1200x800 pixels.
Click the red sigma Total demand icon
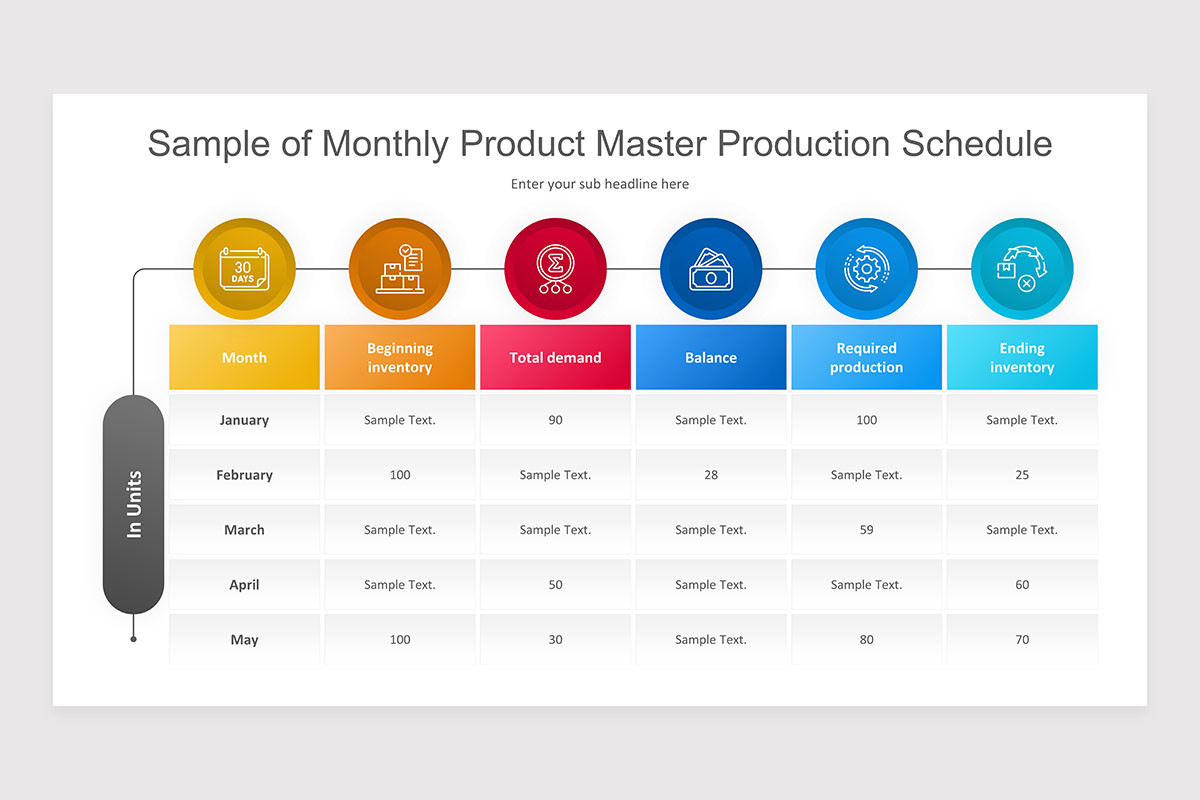click(x=555, y=267)
